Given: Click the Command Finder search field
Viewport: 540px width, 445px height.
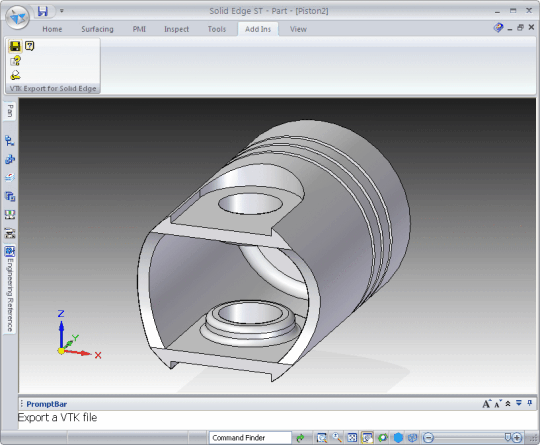Looking at the screenshot, I should click(250, 438).
